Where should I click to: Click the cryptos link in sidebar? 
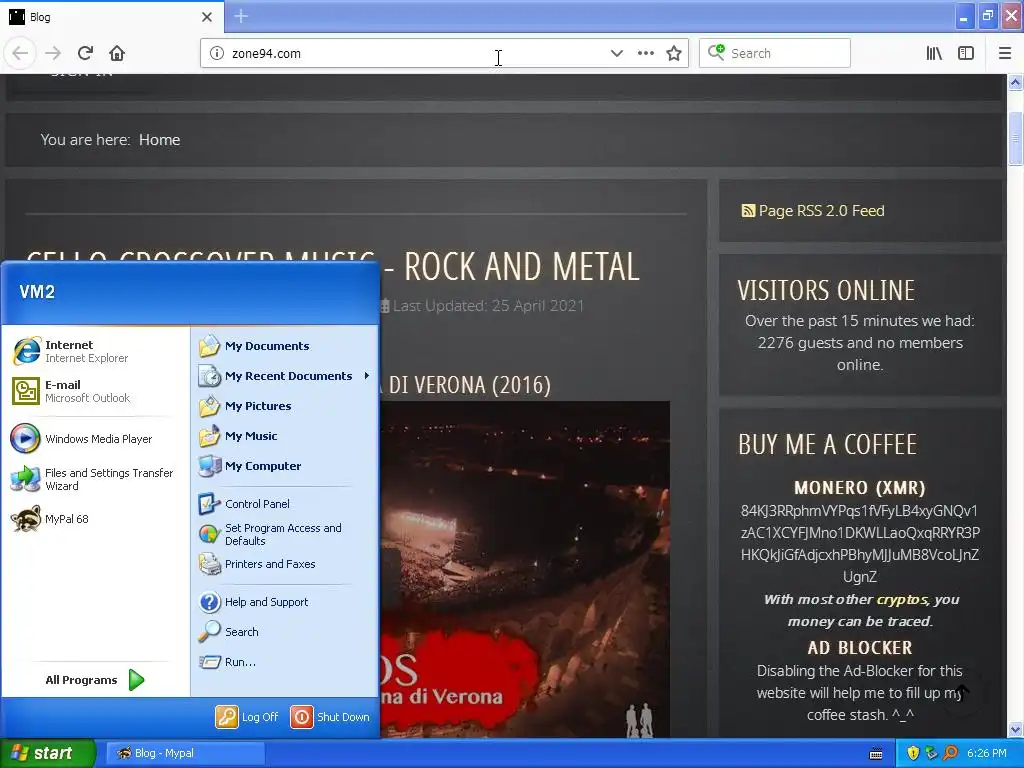click(x=902, y=599)
